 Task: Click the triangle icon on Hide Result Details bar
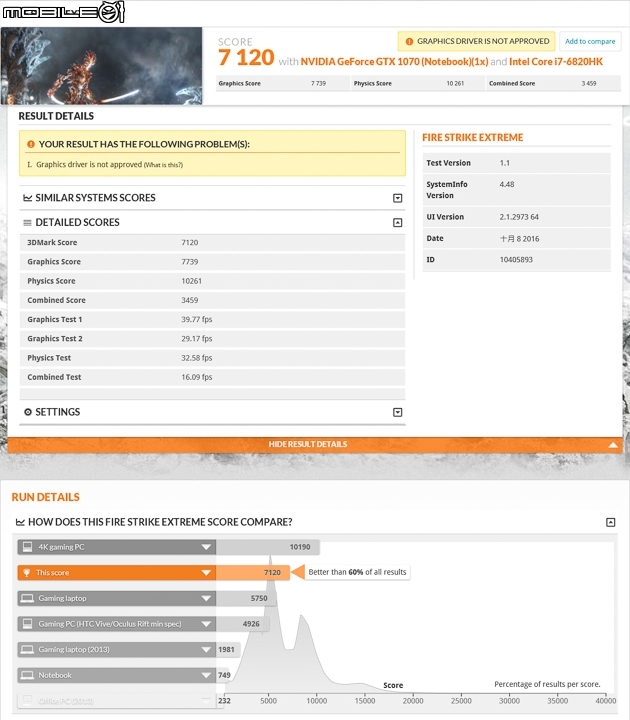(613, 444)
